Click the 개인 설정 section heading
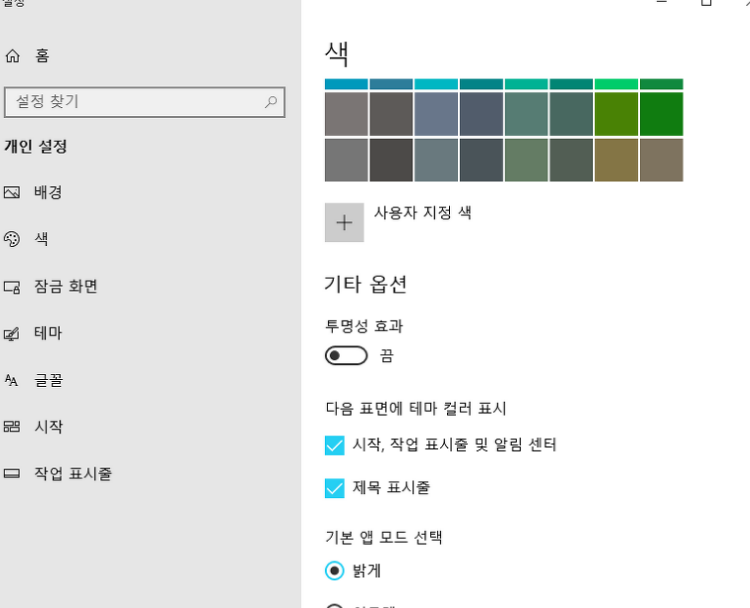Image resolution: width=750 pixels, height=608 pixels. (x=36, y=146)
